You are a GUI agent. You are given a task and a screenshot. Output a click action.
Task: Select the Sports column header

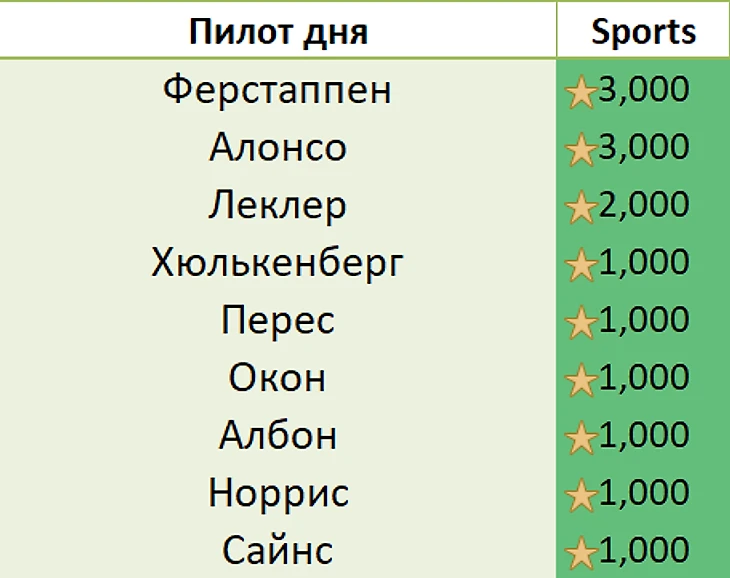click(643, 31)
